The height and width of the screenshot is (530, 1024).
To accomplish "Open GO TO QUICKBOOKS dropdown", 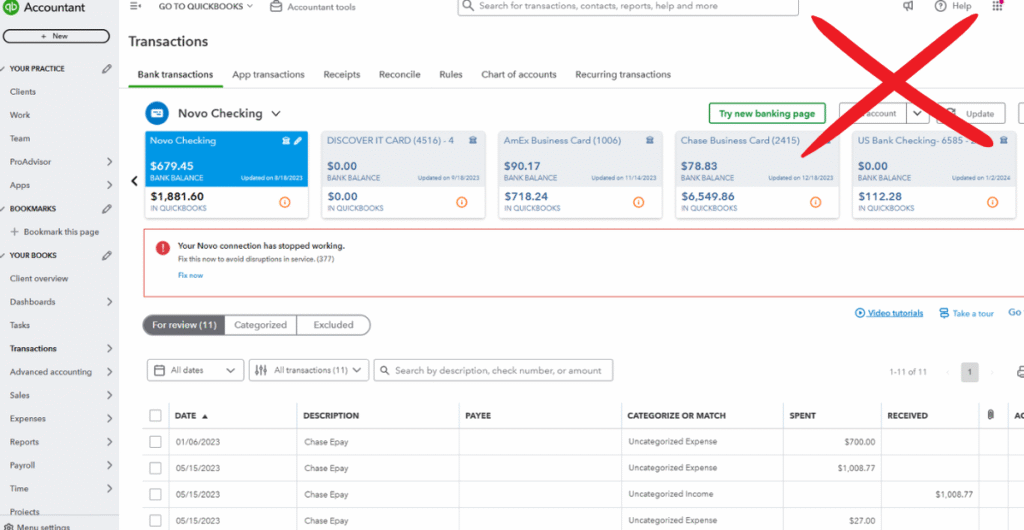I will 206,7.
